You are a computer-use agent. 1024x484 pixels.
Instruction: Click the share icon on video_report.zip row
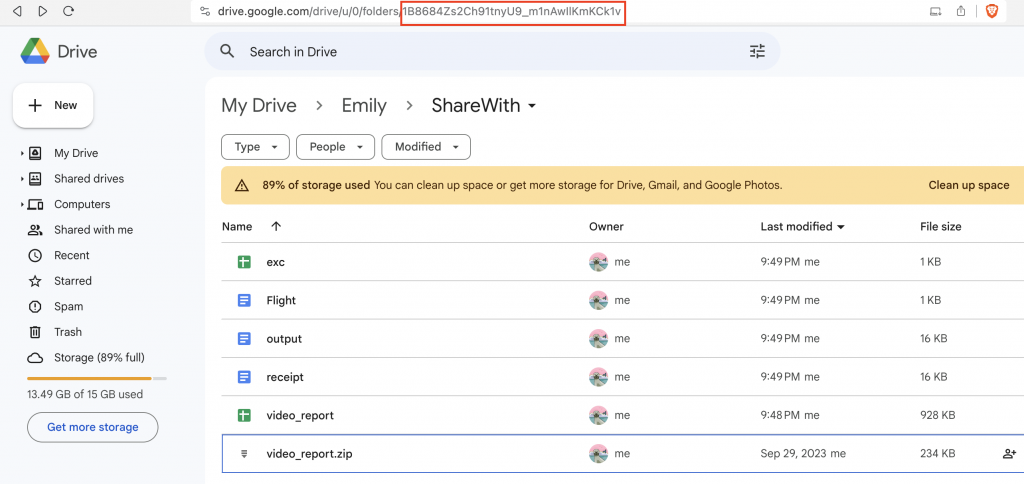coord(1008,454)
